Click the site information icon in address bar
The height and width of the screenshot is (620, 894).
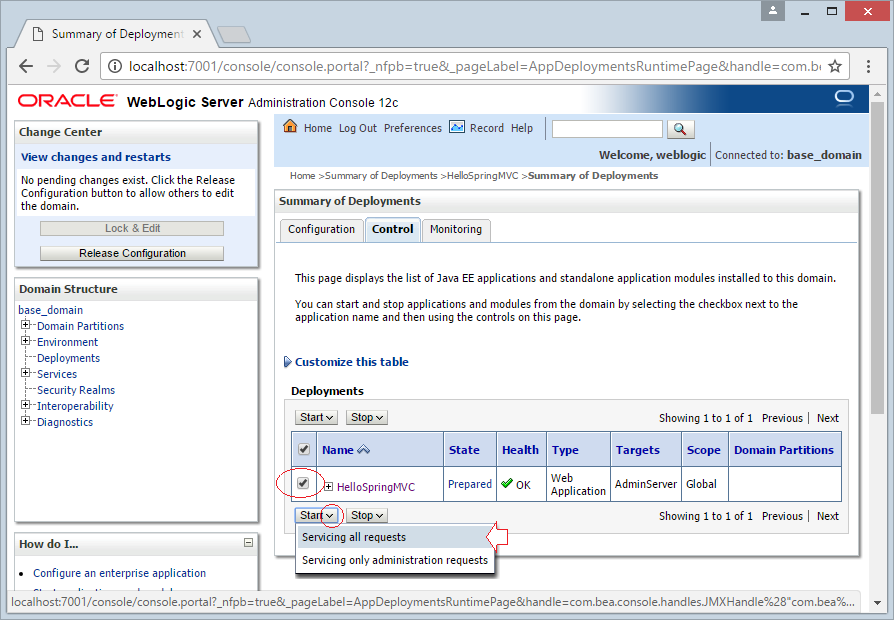click(x=115, y=66)
